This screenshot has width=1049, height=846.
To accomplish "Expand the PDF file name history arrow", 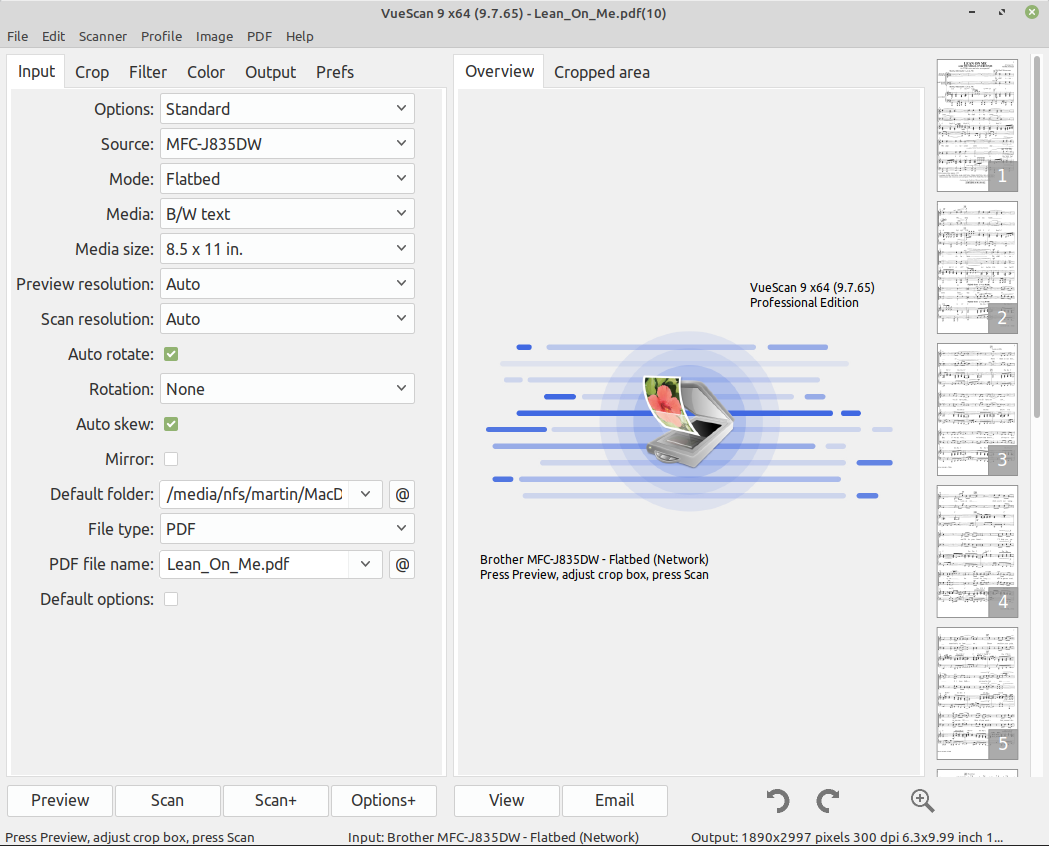I will [365, 564].
